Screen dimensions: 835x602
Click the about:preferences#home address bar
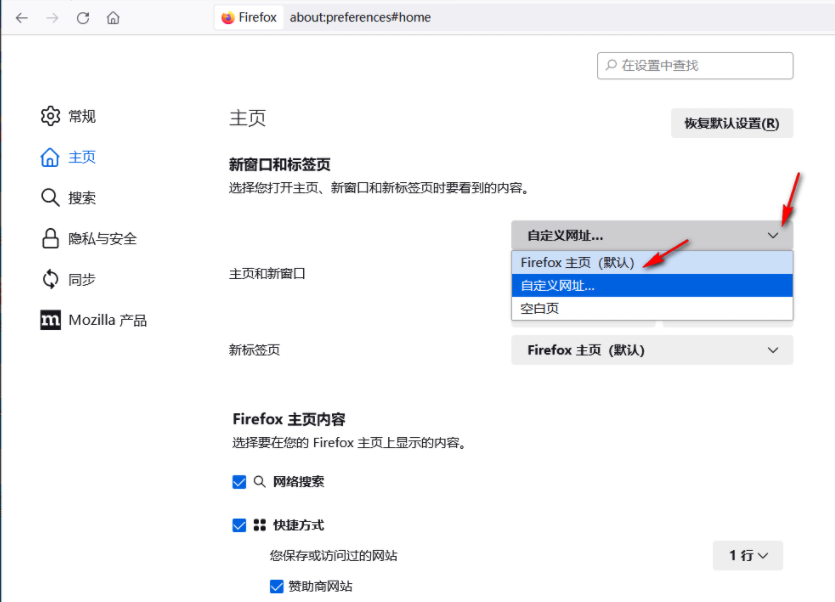click(x=360, y=18)
